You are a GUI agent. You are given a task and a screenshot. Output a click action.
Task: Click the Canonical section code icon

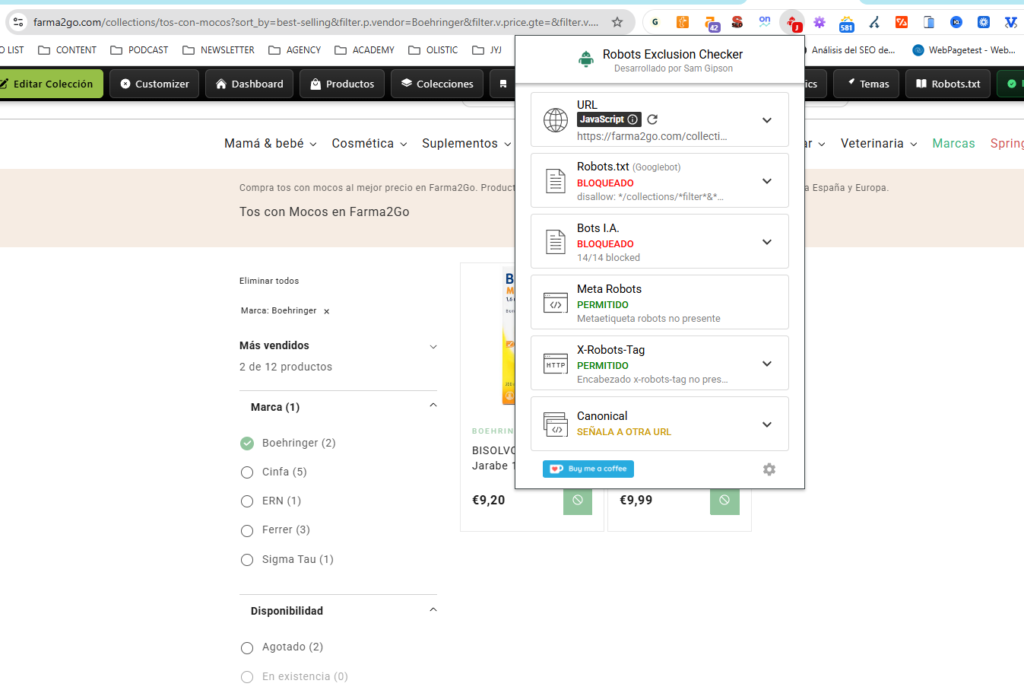(555, 424)
